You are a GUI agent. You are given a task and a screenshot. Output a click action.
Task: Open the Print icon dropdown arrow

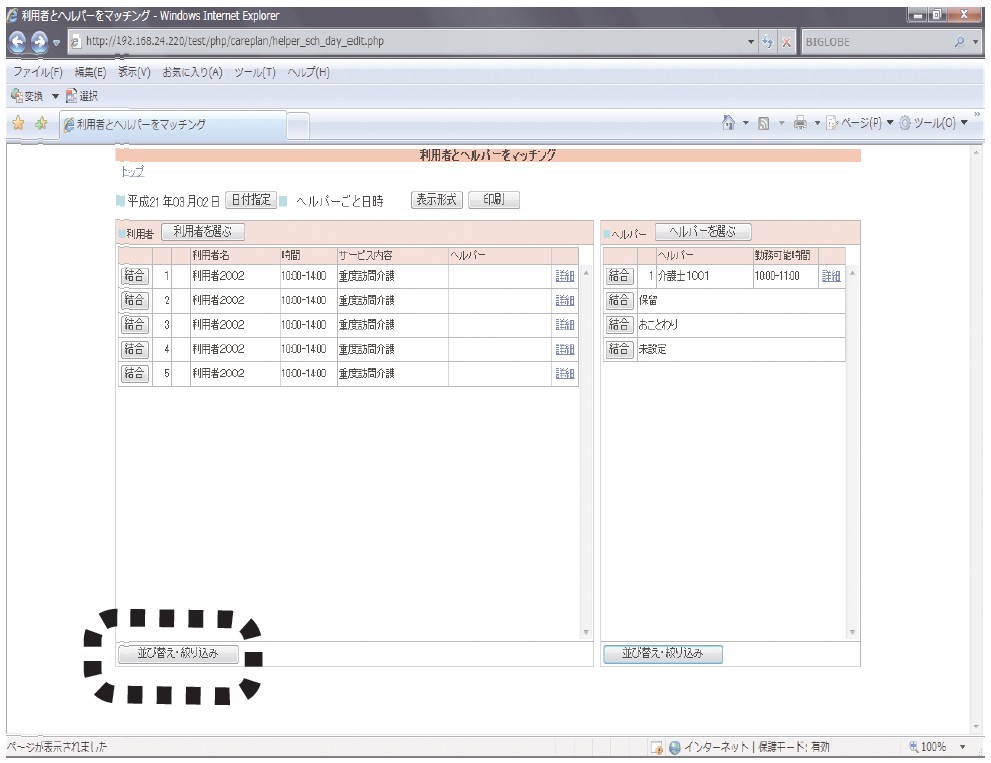click(x=817, y=123)
